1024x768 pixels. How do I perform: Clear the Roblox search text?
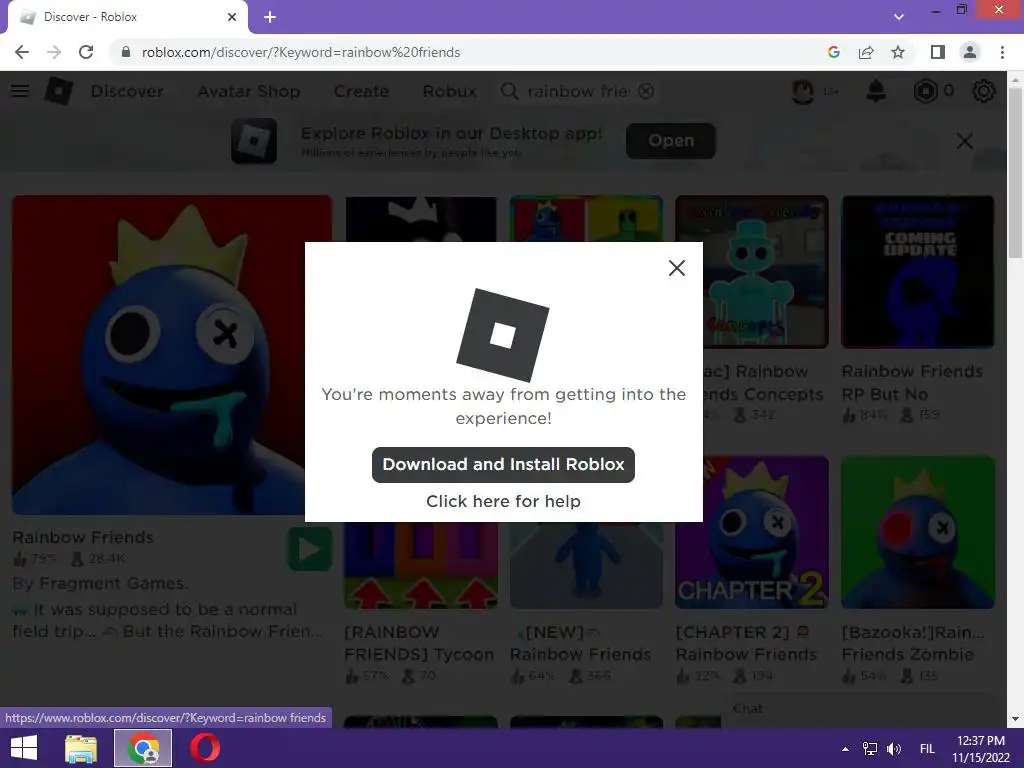point(646,91)
